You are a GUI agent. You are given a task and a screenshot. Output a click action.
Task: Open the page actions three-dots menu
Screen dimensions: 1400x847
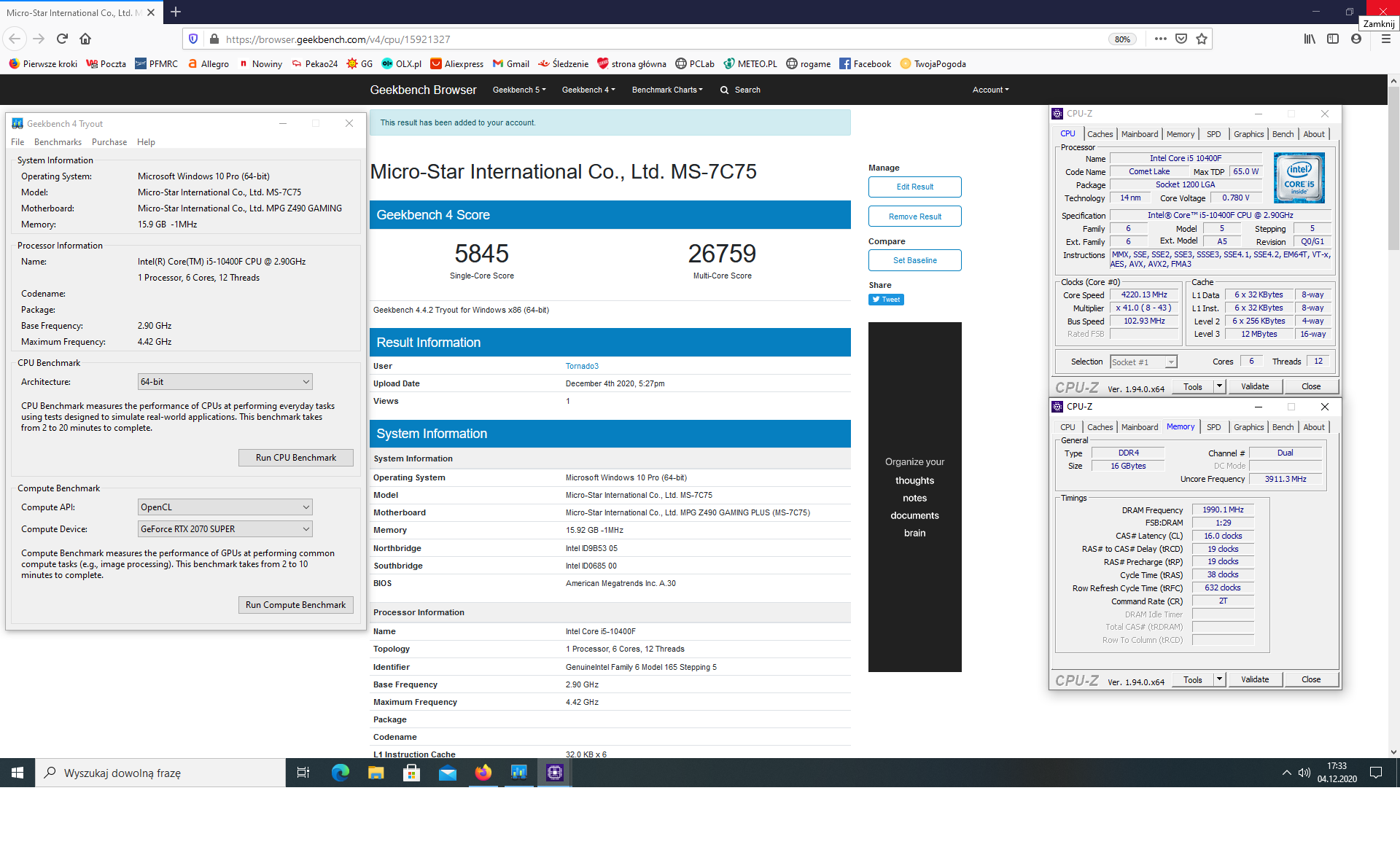[x=1160, y=39]
